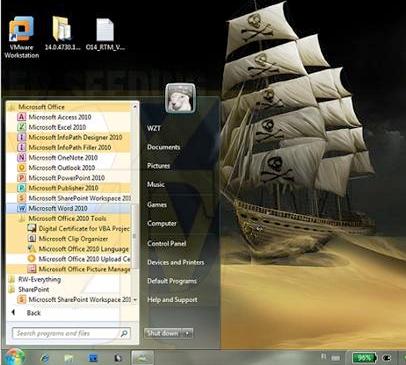406x365 pixels.
Task: Click the user account picture
Action: pyautogui.click(x=180, y=98)
